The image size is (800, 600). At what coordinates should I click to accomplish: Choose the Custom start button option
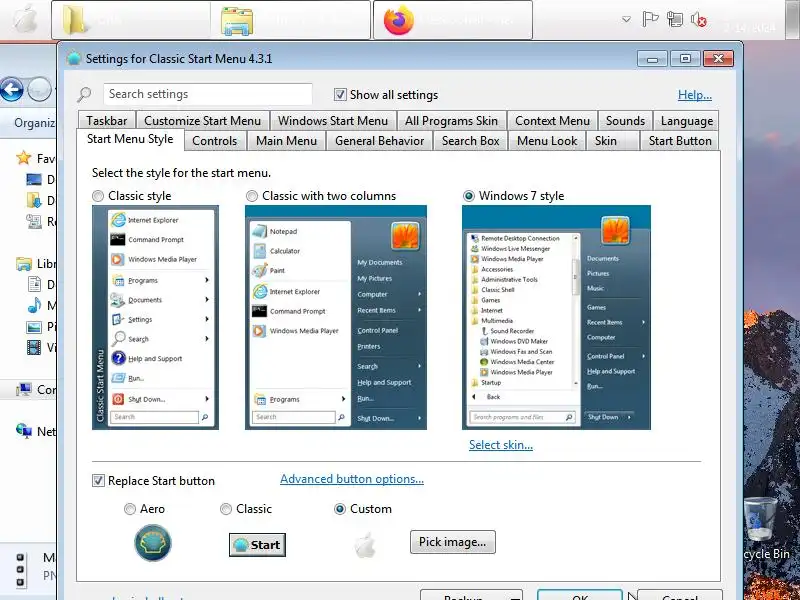340,509
